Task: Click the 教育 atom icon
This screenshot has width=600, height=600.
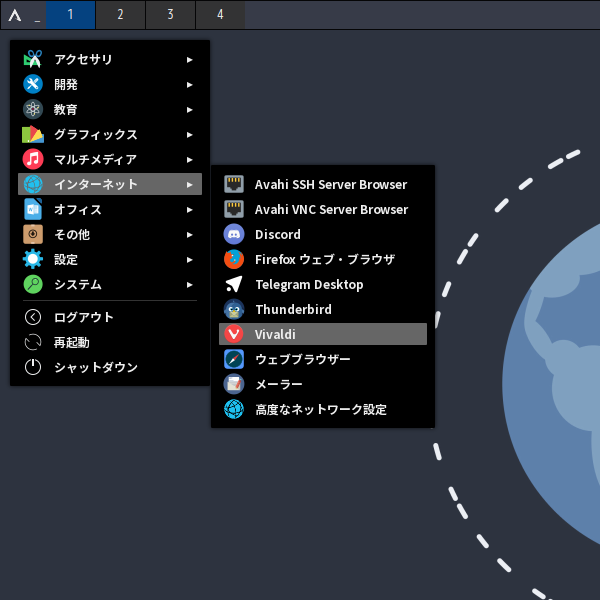Action: pyautogui.click(x=33, y=109)
